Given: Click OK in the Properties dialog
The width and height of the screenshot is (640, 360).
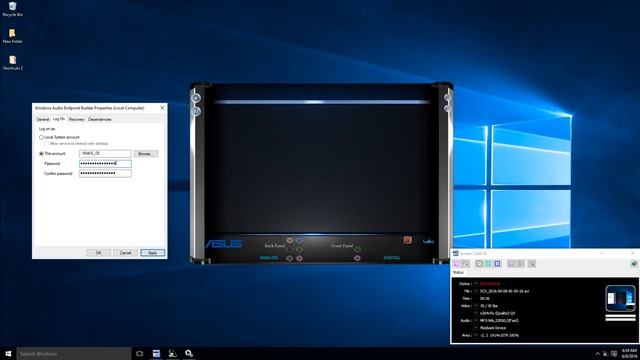Looking at the screenshot, I should coord(98,253).
